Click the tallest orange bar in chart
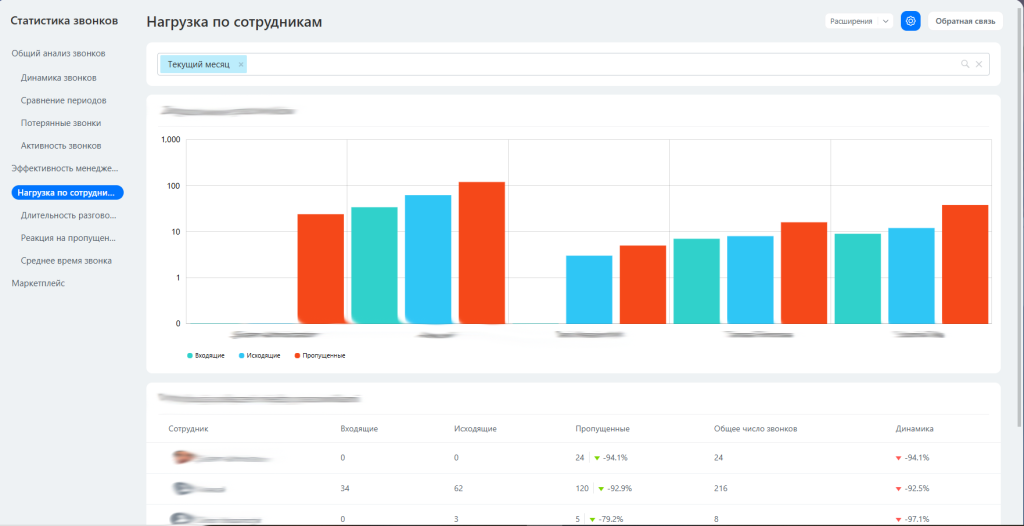Viewport: 1024px width, 526px height. (481, 252)
